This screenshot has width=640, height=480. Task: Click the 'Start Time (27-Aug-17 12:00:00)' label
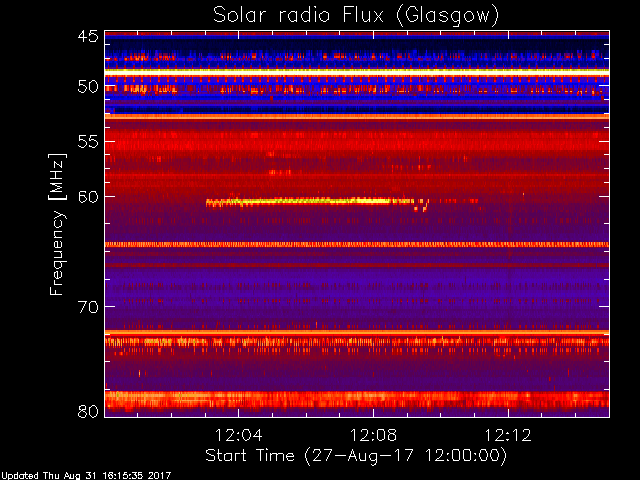(x=356, y=456)
